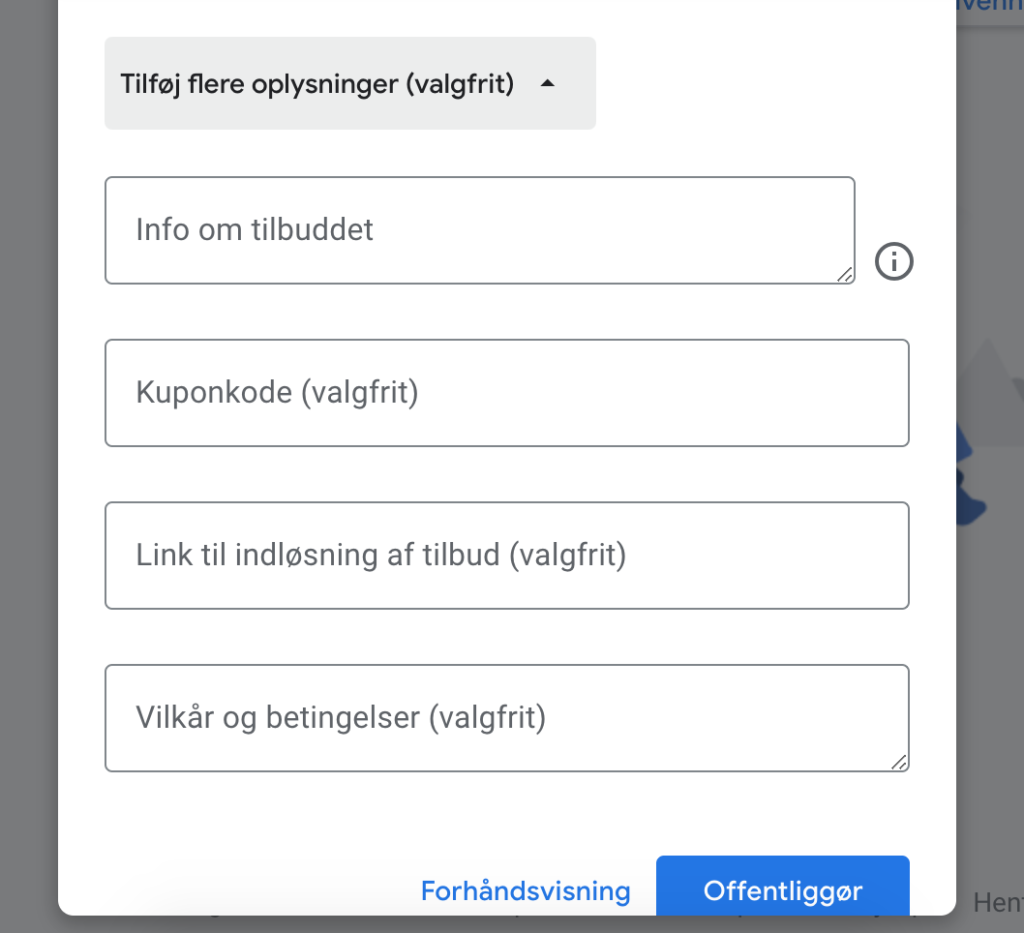Click the resize grip of Info om tilbuddet box
Viewport: 1024px width, 933px height.
click(845, 275)
